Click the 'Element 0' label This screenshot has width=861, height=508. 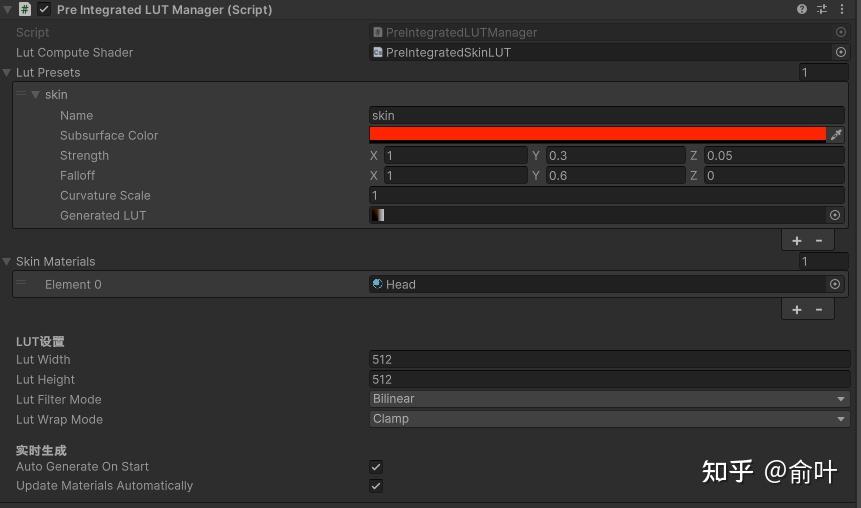click(73, 284)
